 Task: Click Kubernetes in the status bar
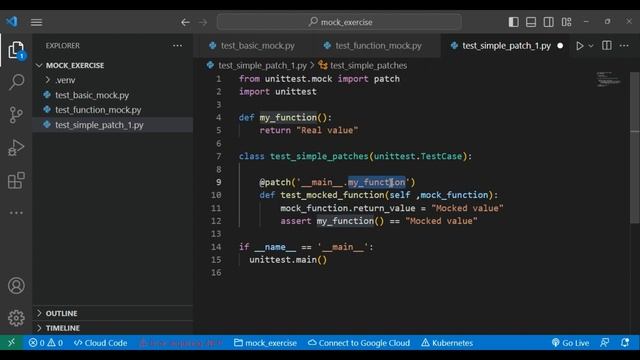[447, 343]
